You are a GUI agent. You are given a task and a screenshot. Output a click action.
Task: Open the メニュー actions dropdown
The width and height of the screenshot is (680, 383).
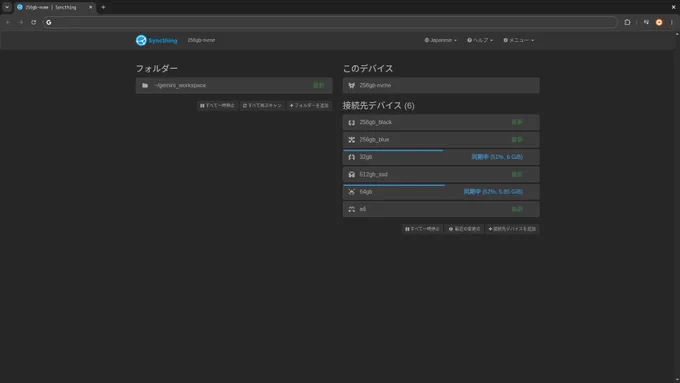[519, 40]
